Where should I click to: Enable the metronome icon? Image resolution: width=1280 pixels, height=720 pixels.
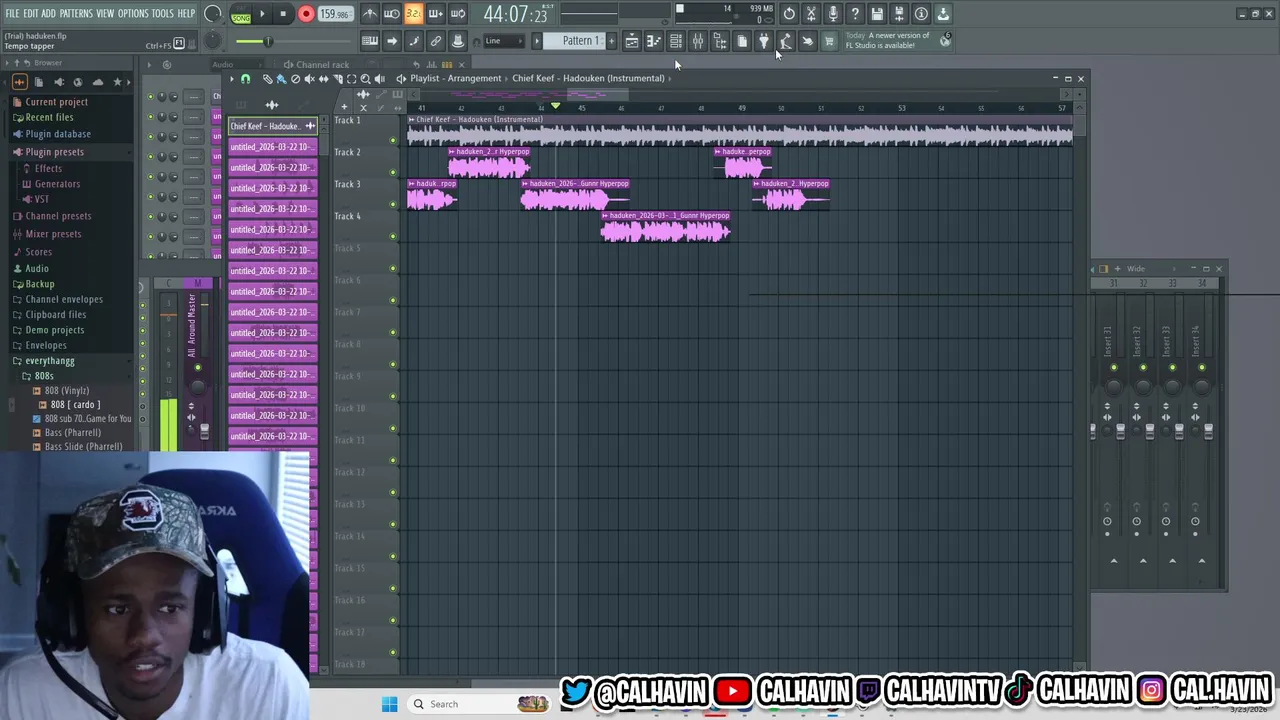click(x=370, y=14)
